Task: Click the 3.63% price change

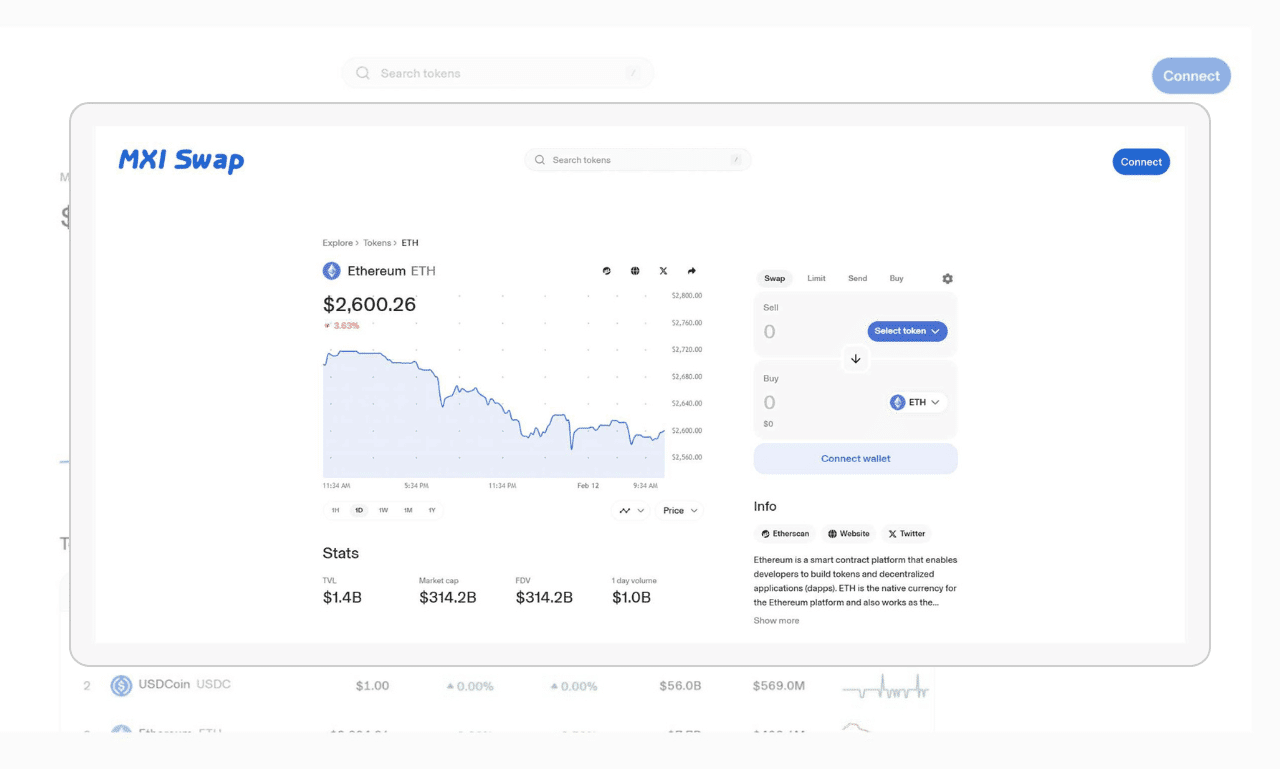Action: pos(341,326)
